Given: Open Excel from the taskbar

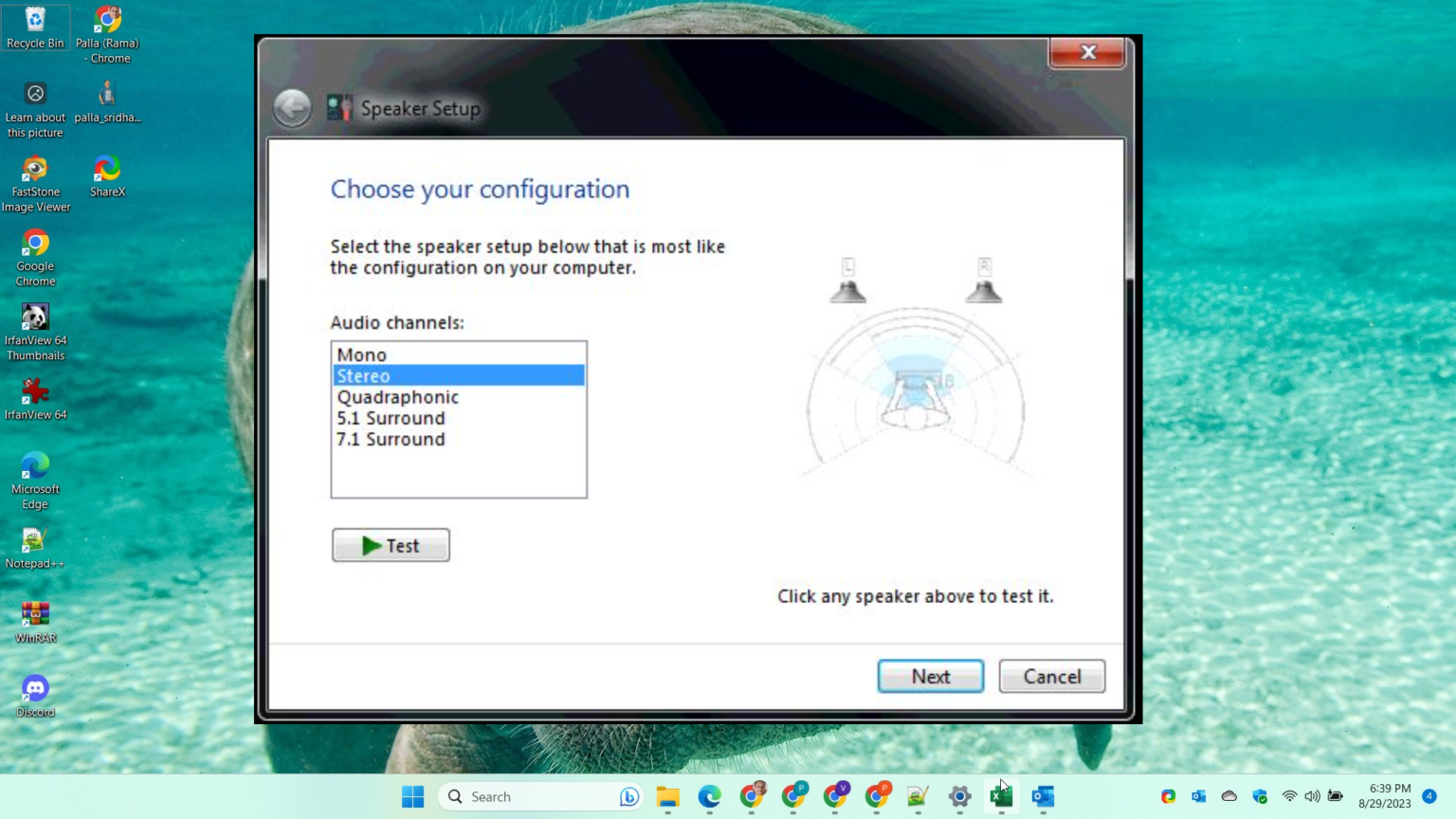Looking at the screenshot, I should tap(1001, 797).
